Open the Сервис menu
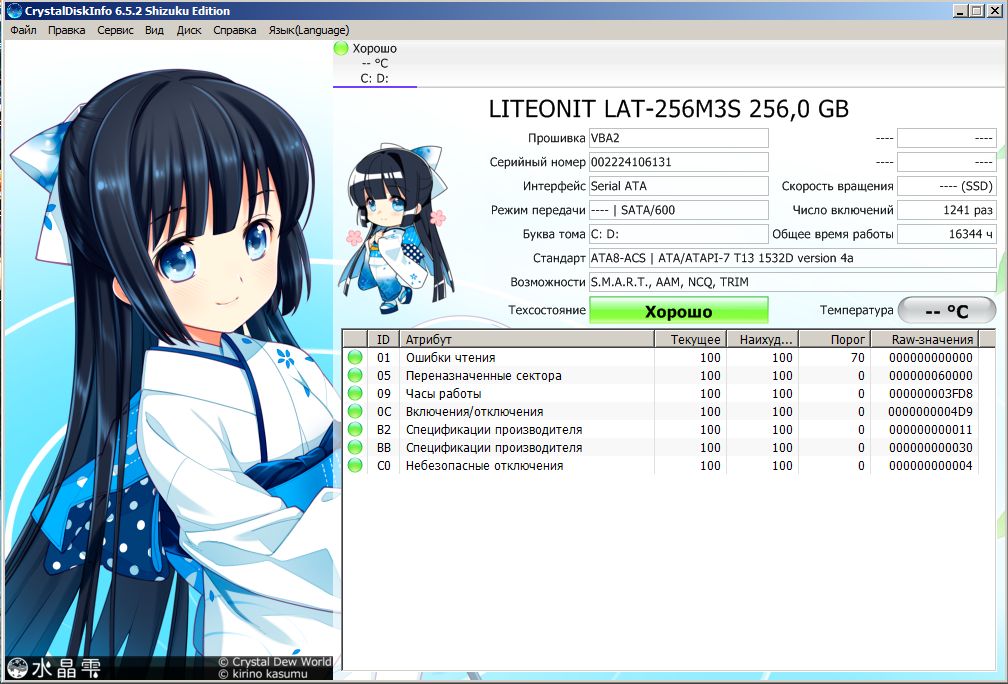This screenshot has height=684, width=1008. point(115,30)
